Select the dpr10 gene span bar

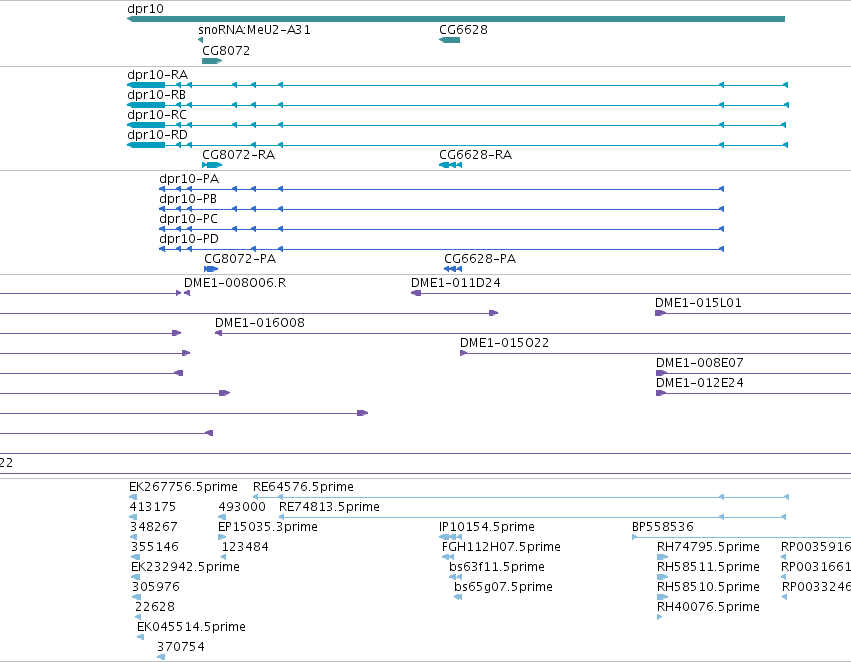456,19
